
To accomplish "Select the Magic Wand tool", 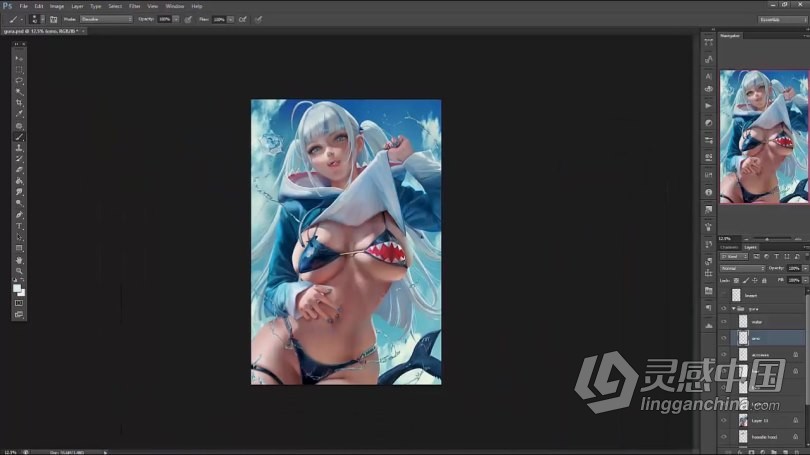I will [19, 92].
